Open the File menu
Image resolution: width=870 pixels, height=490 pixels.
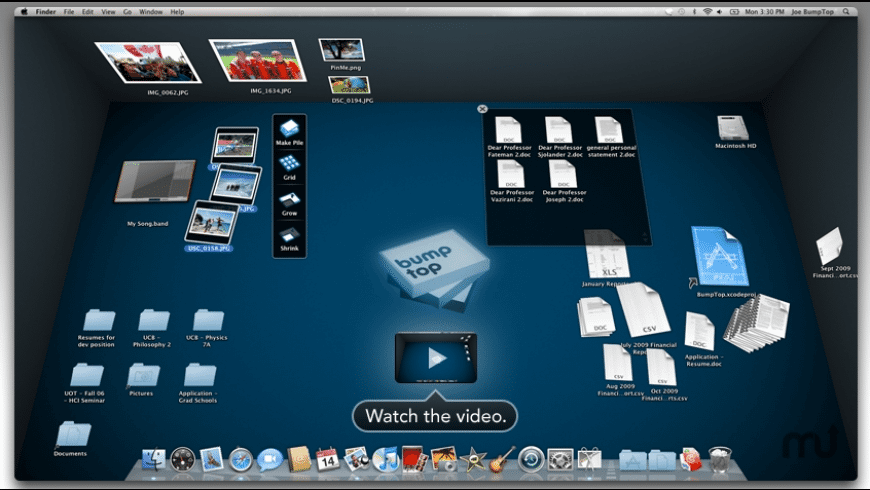pyautogui.click(x=69, y=11)
